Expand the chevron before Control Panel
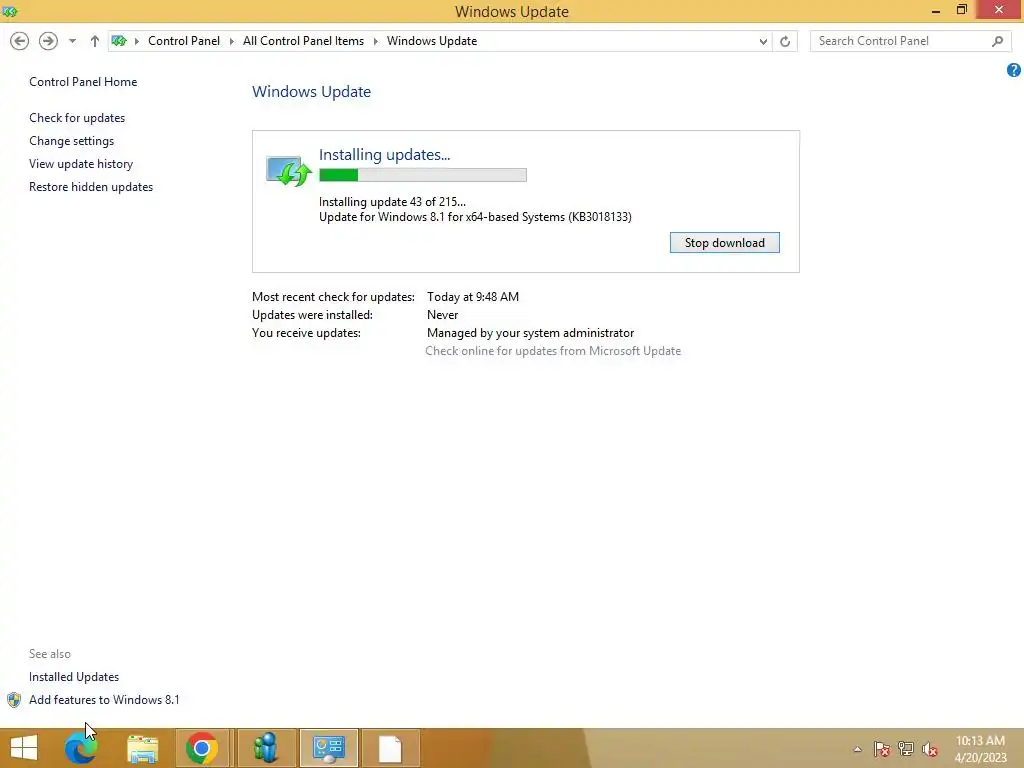 (x=136, y=41)
